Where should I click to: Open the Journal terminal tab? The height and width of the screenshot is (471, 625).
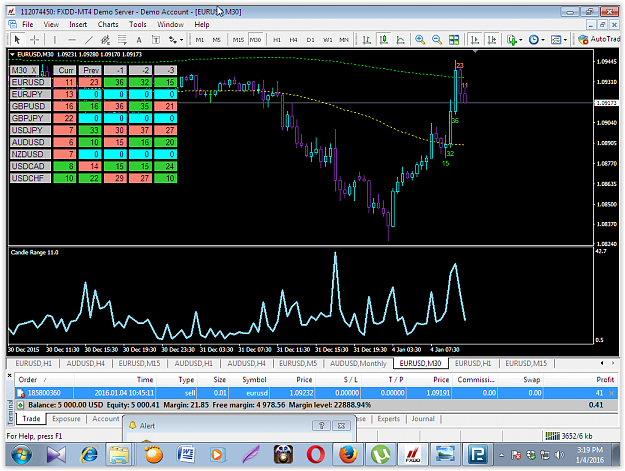[423, 419]
